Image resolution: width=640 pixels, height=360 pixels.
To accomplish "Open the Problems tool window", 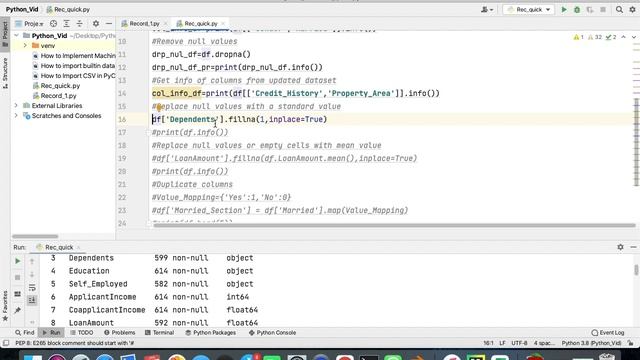I will tap(119, 333).
